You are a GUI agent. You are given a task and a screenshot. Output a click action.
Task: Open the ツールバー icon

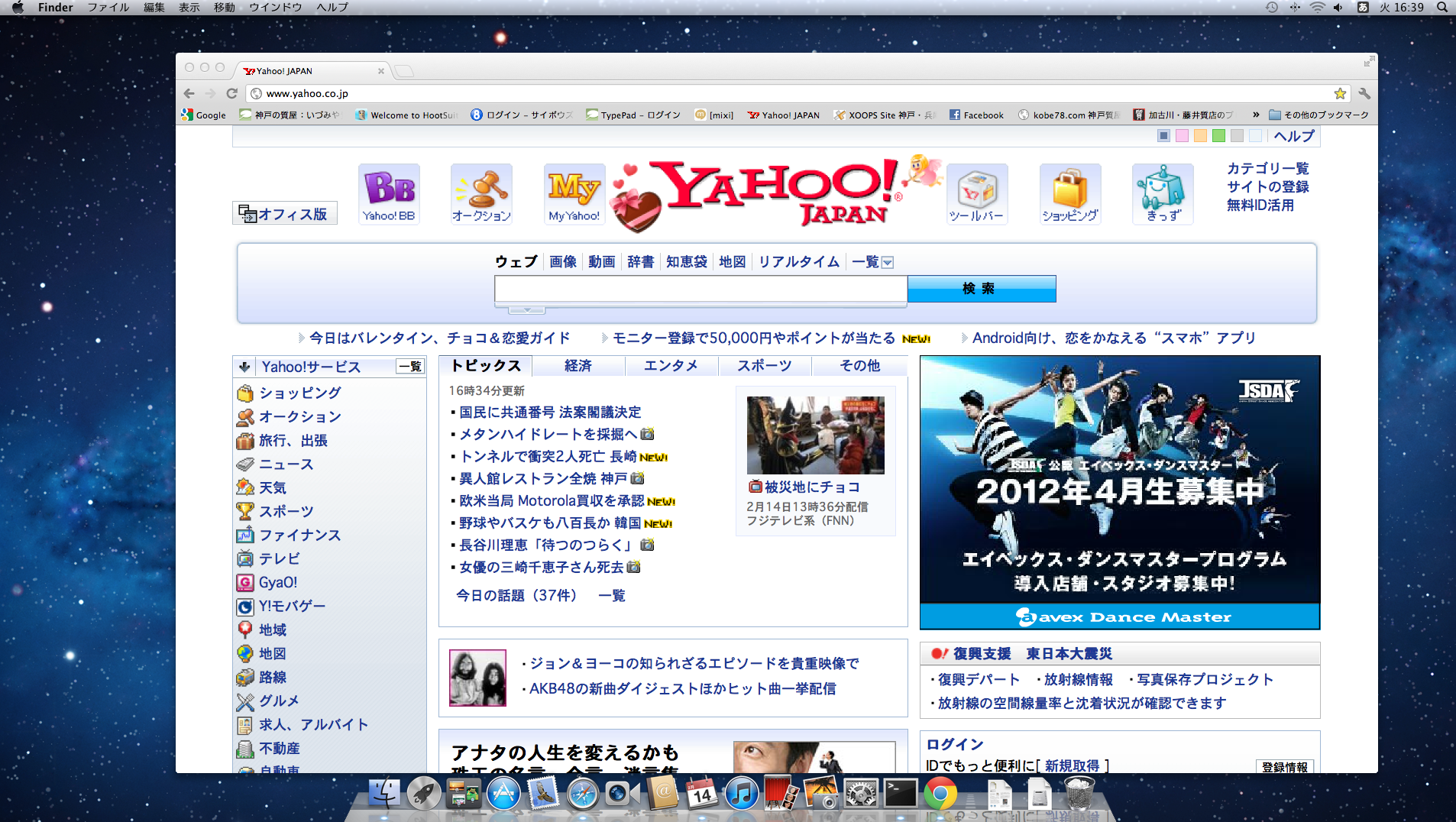pos(977,194)
